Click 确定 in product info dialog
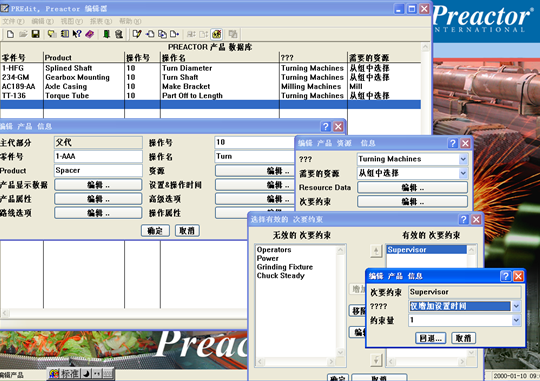Image resolution: width=540 pixels, height=381 pixels. point(155,230)
